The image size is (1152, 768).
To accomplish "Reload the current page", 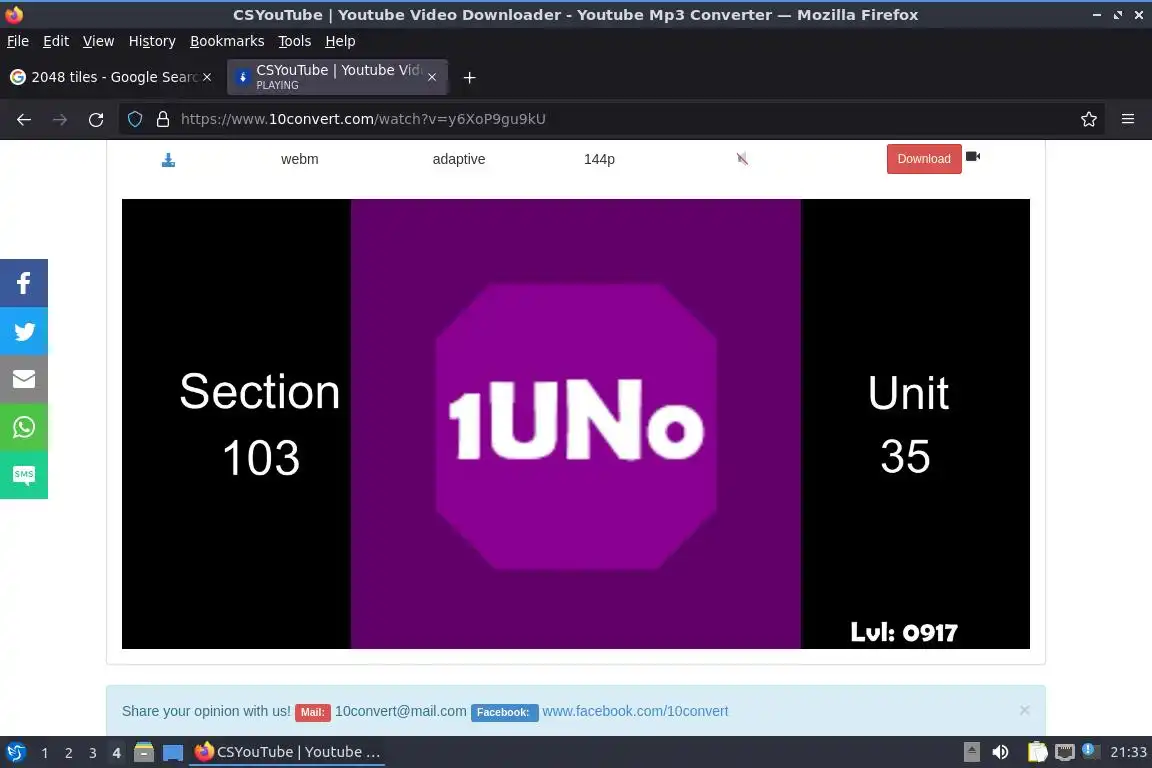I will (96, 119).
